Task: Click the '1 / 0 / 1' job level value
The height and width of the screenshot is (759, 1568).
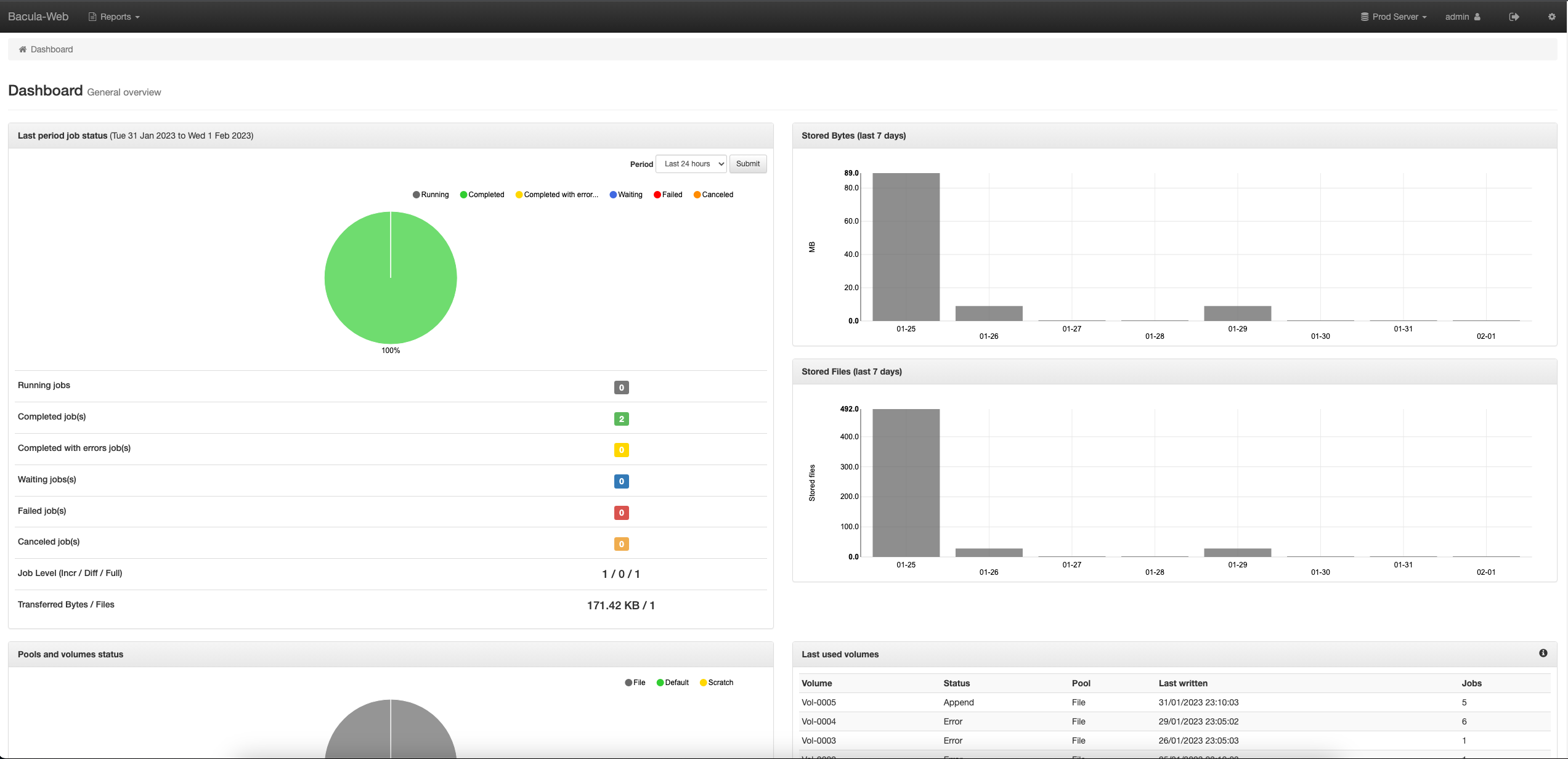Action: click(x=621, y=574)
